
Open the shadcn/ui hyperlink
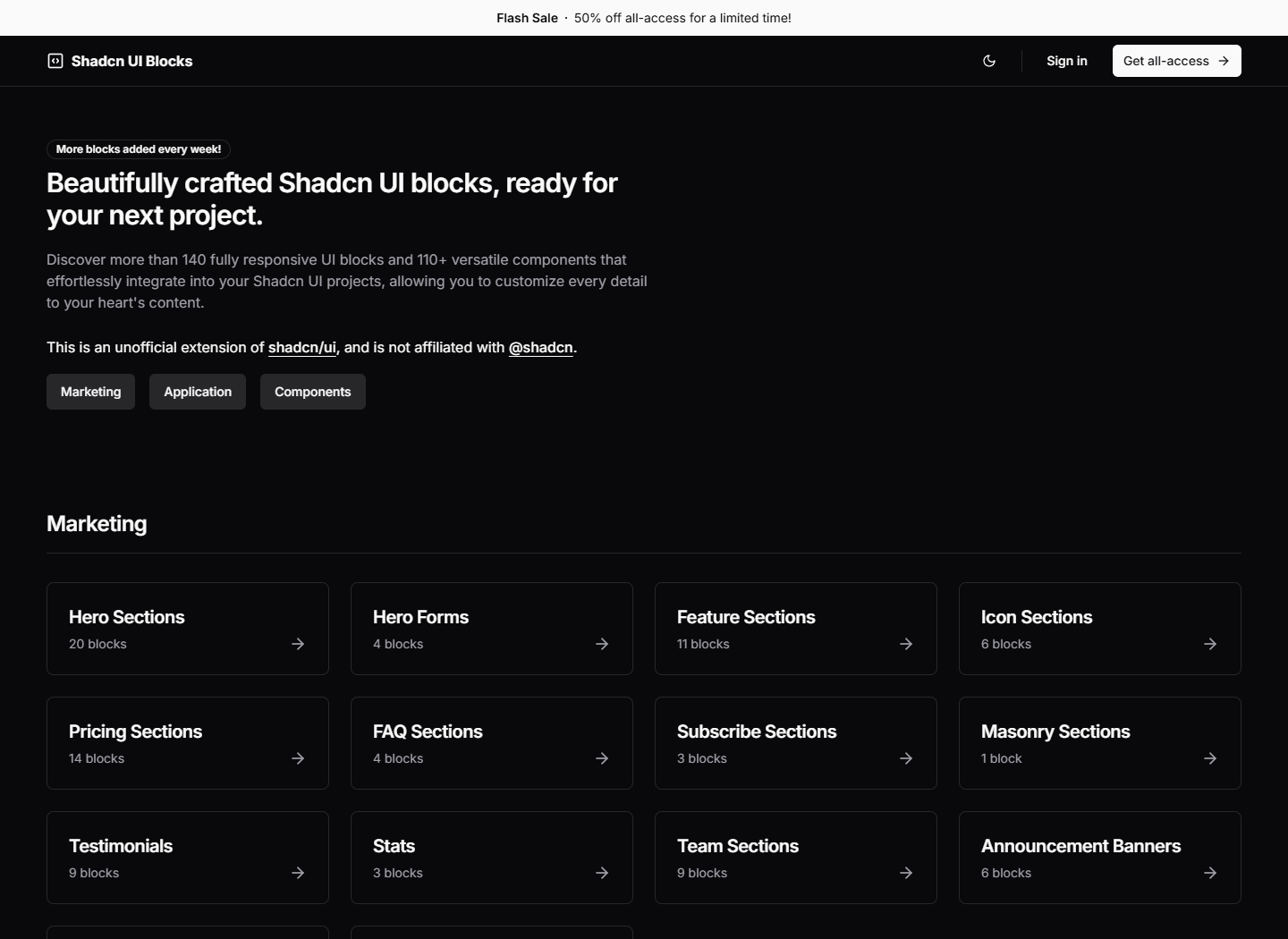[x=302, y=347]
